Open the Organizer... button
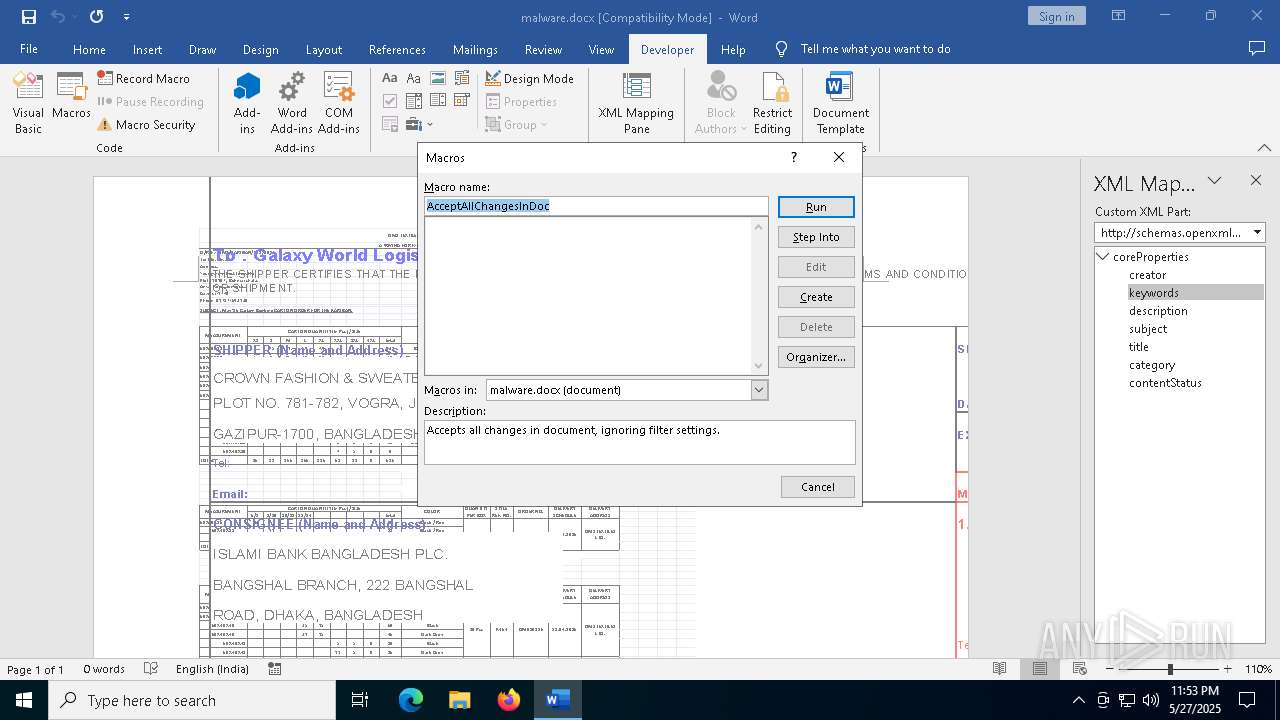The image size is (1280, 720). pos(816,357)
